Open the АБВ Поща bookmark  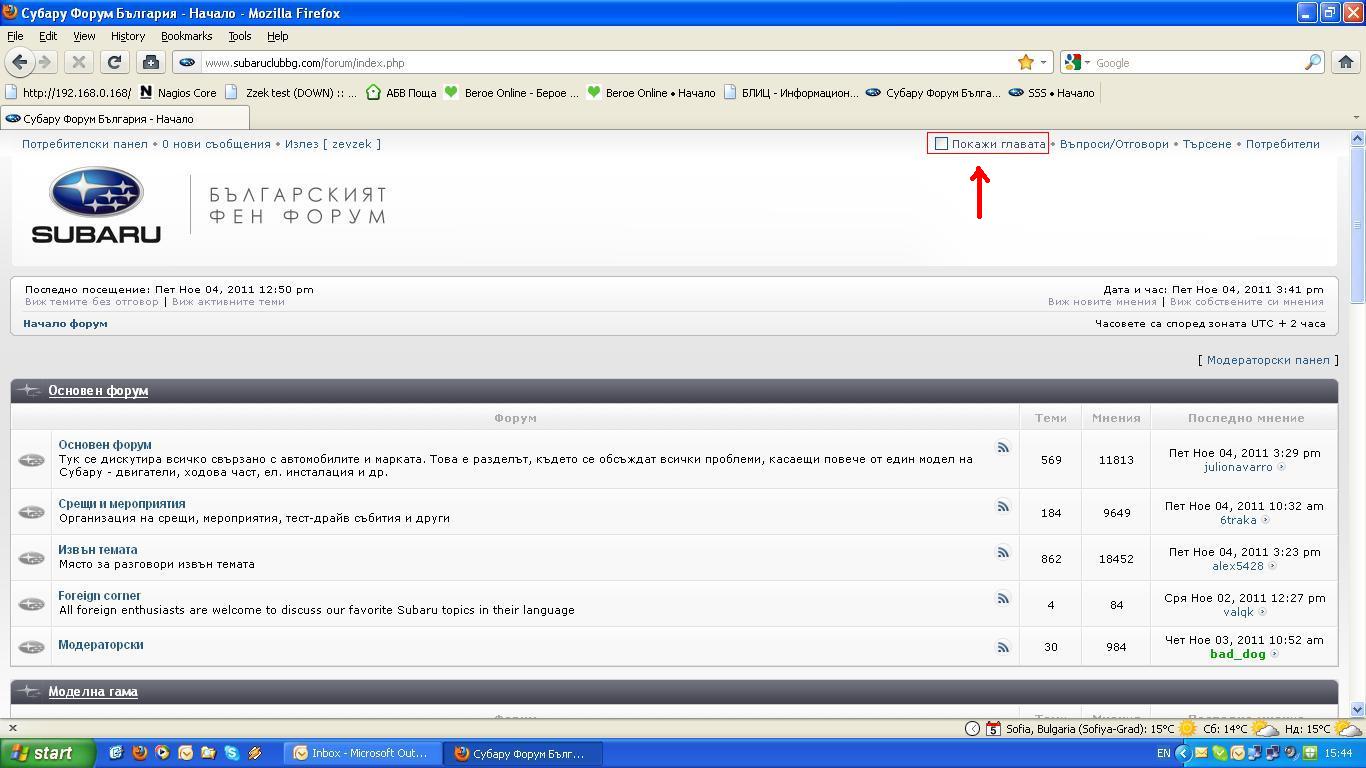tap(401, 93)
